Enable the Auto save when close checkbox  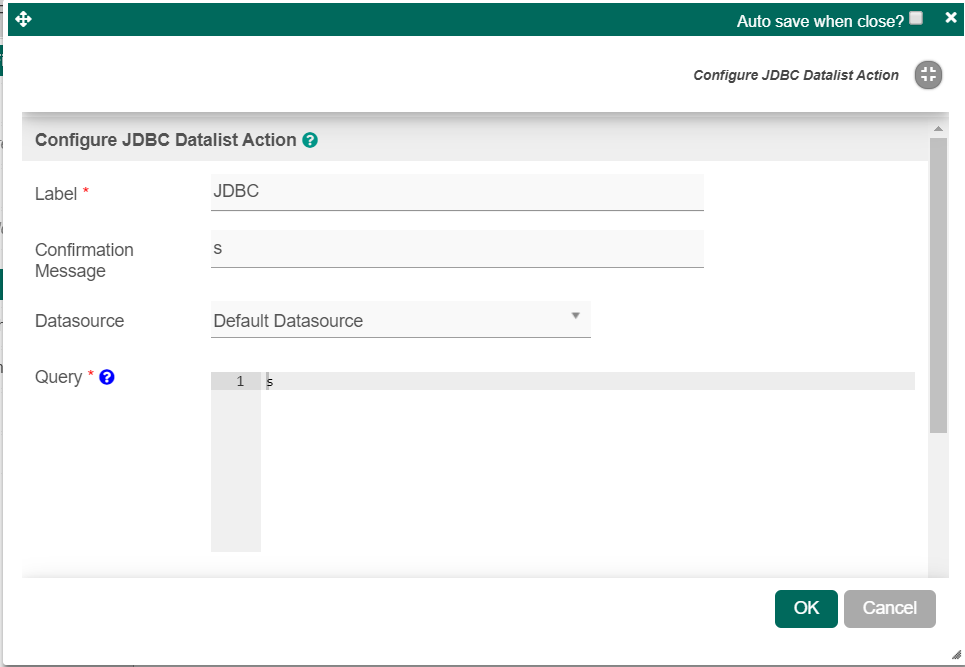coord(916,18)
